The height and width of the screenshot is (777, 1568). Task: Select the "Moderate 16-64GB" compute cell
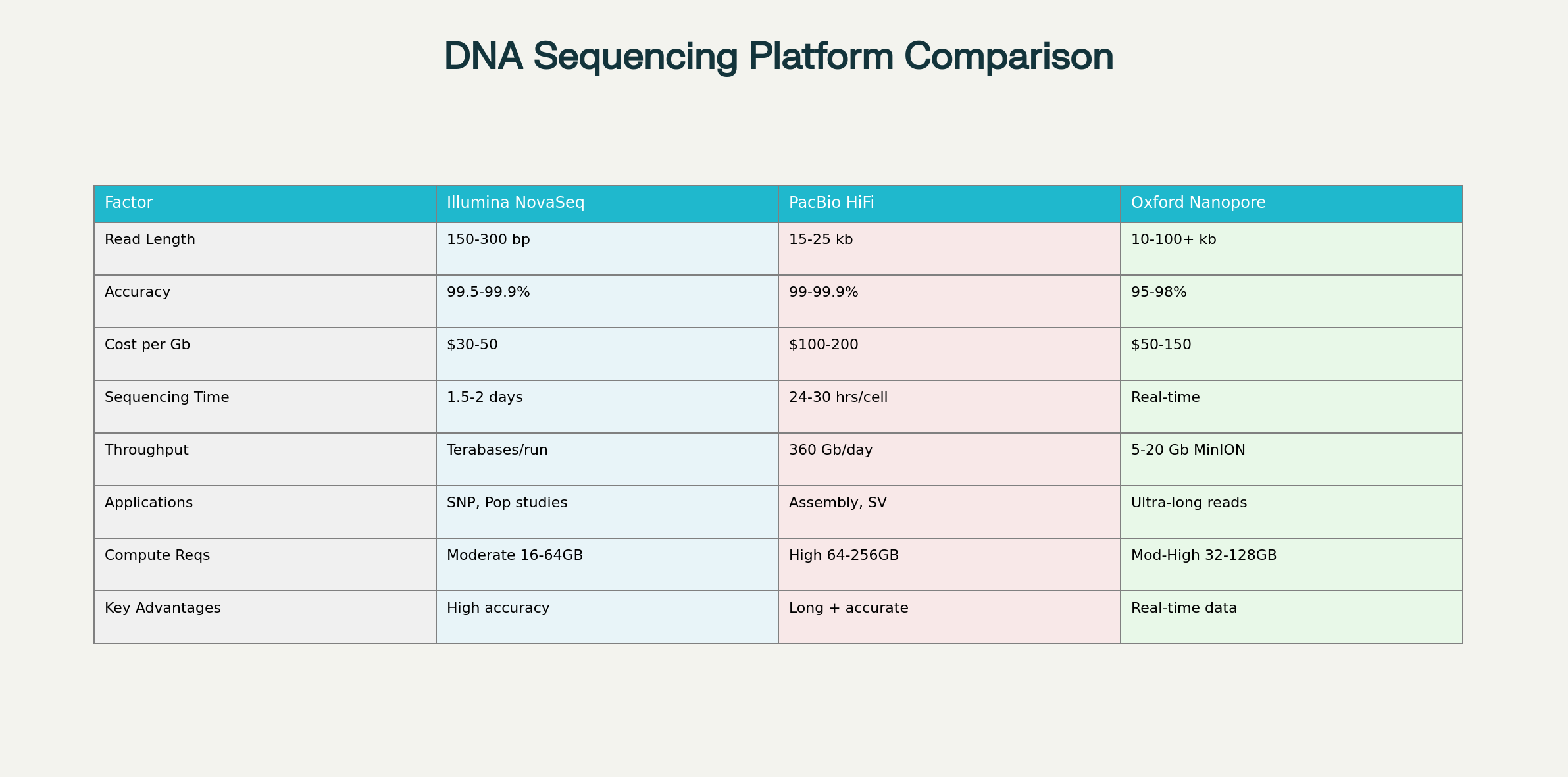pos(515,556)
